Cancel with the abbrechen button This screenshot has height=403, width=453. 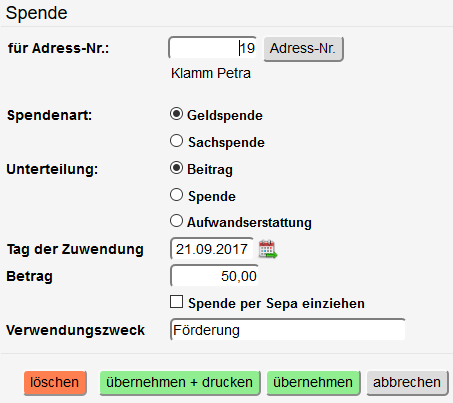point(407,383)
